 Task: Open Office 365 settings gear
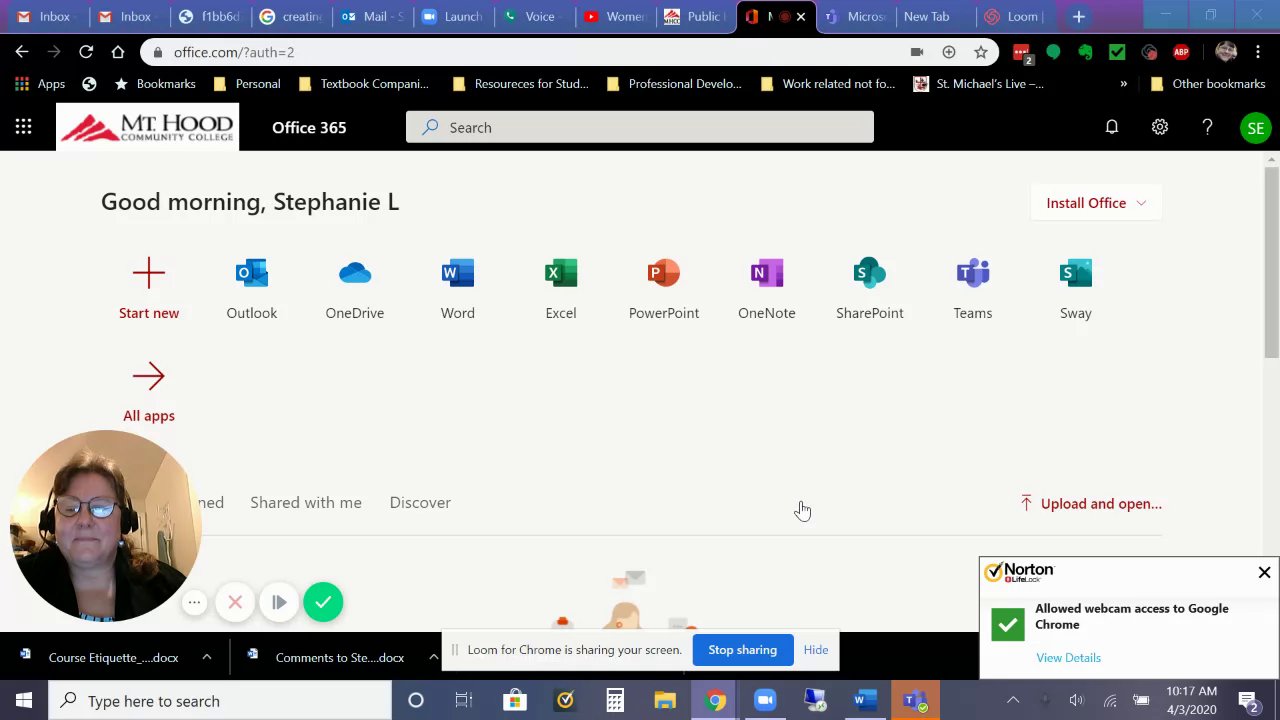tap(1160, 127)
